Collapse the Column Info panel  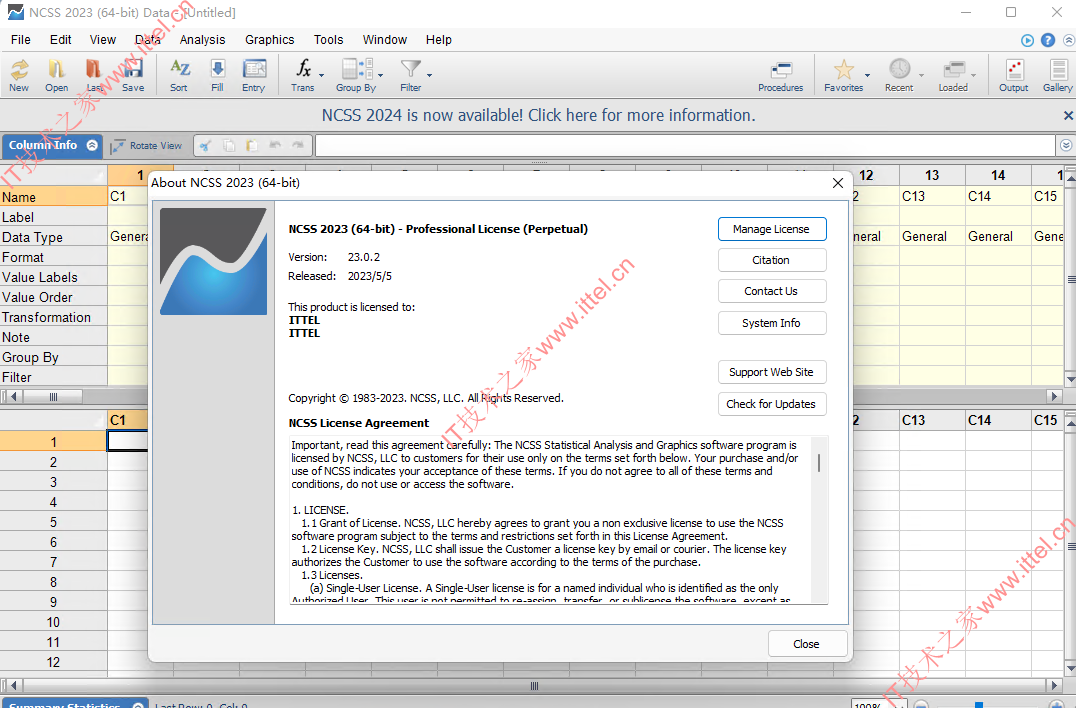click(x=92, y=145)
